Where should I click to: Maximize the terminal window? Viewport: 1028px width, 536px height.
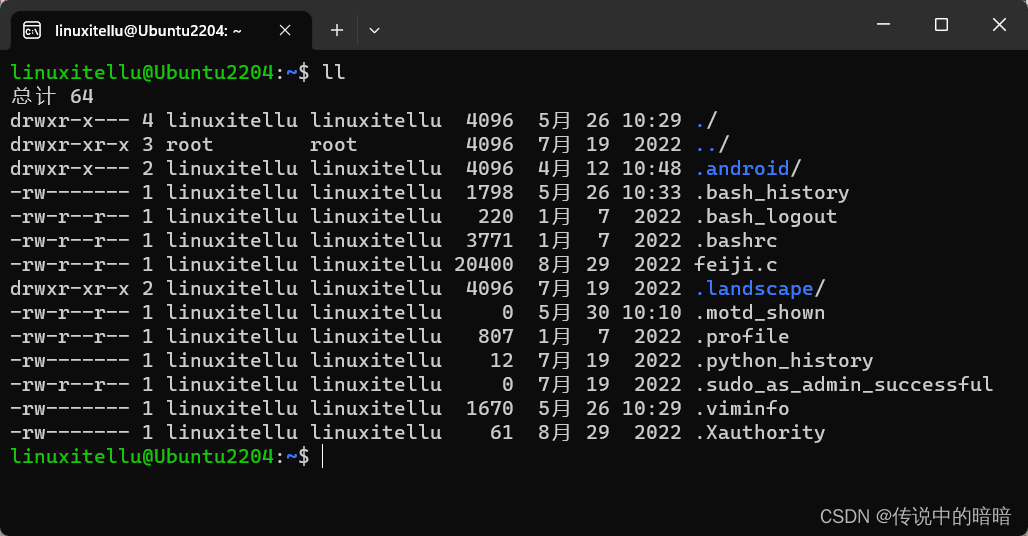pos(941,24)
